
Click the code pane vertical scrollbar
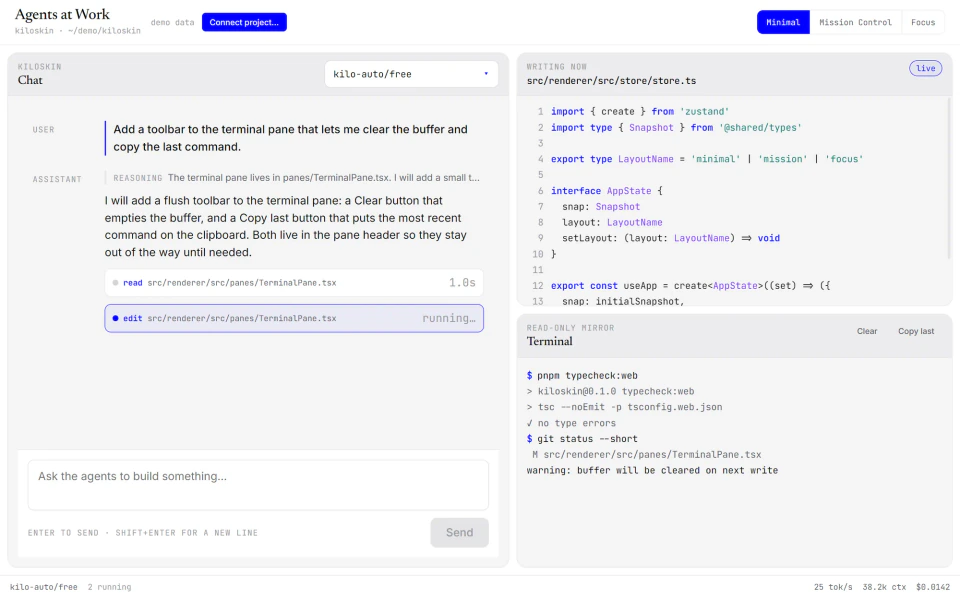pos(949,178)
